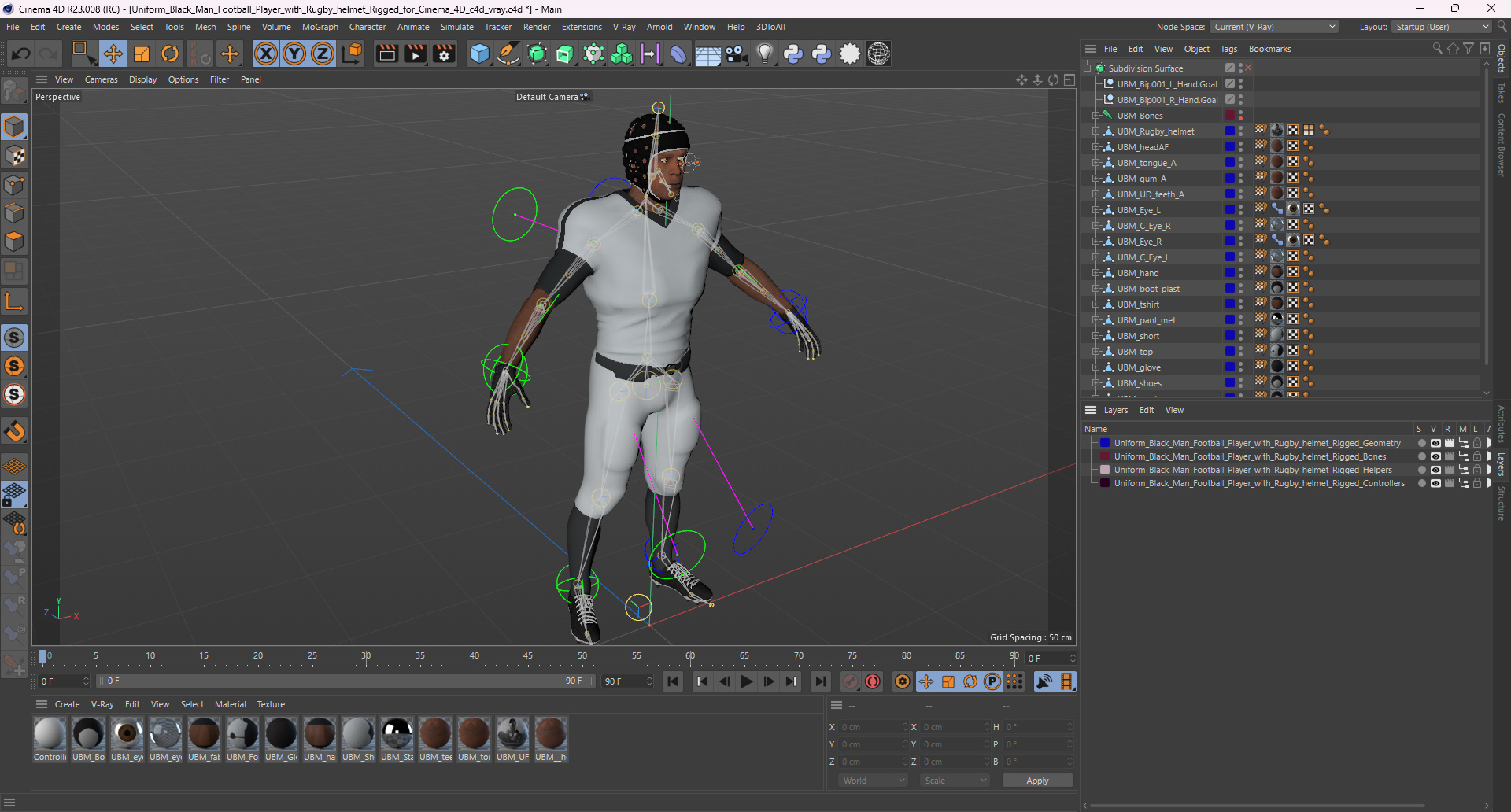Click the Apply button
1511x812 pixels.
(x=1037, y=781)
